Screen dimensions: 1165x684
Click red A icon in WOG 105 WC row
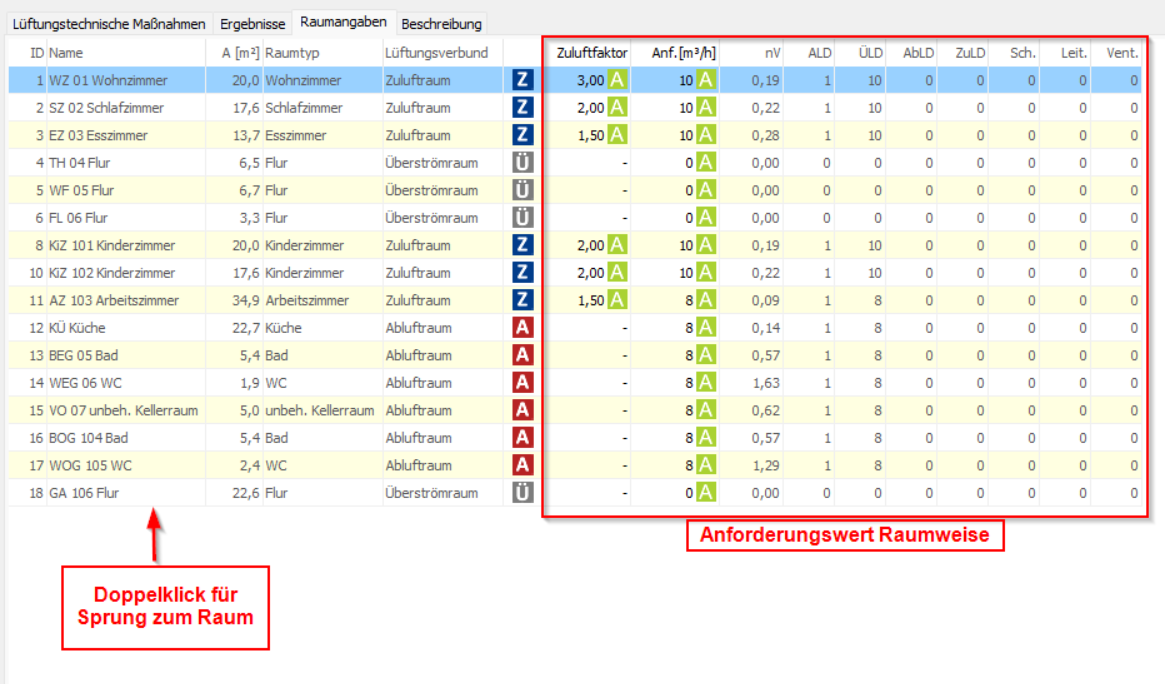[522, 465]
